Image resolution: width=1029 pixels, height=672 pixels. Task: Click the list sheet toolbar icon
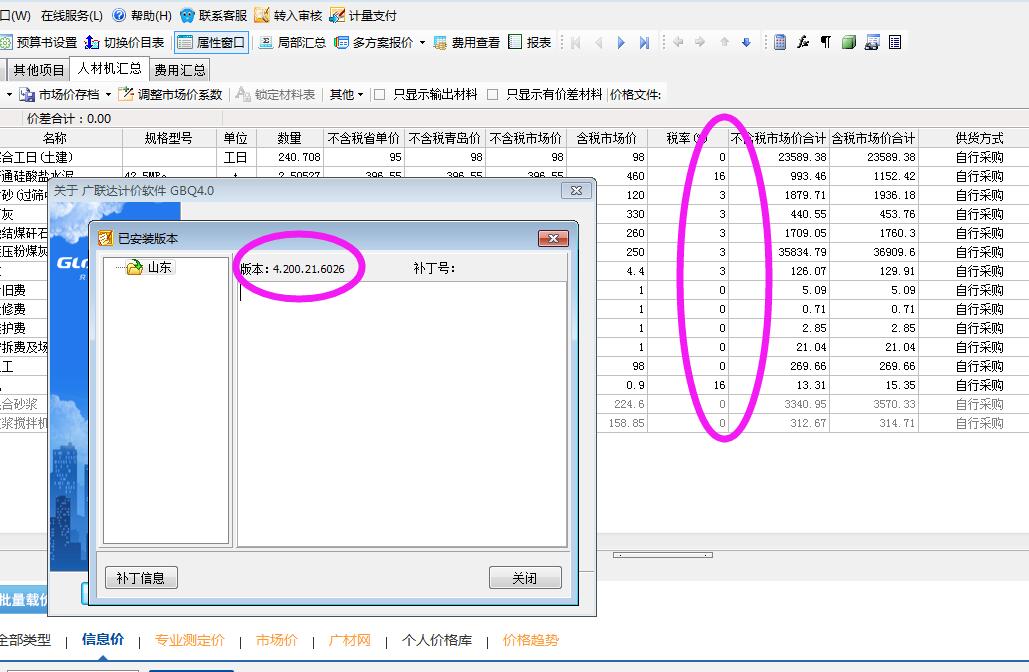coord(894,43)
